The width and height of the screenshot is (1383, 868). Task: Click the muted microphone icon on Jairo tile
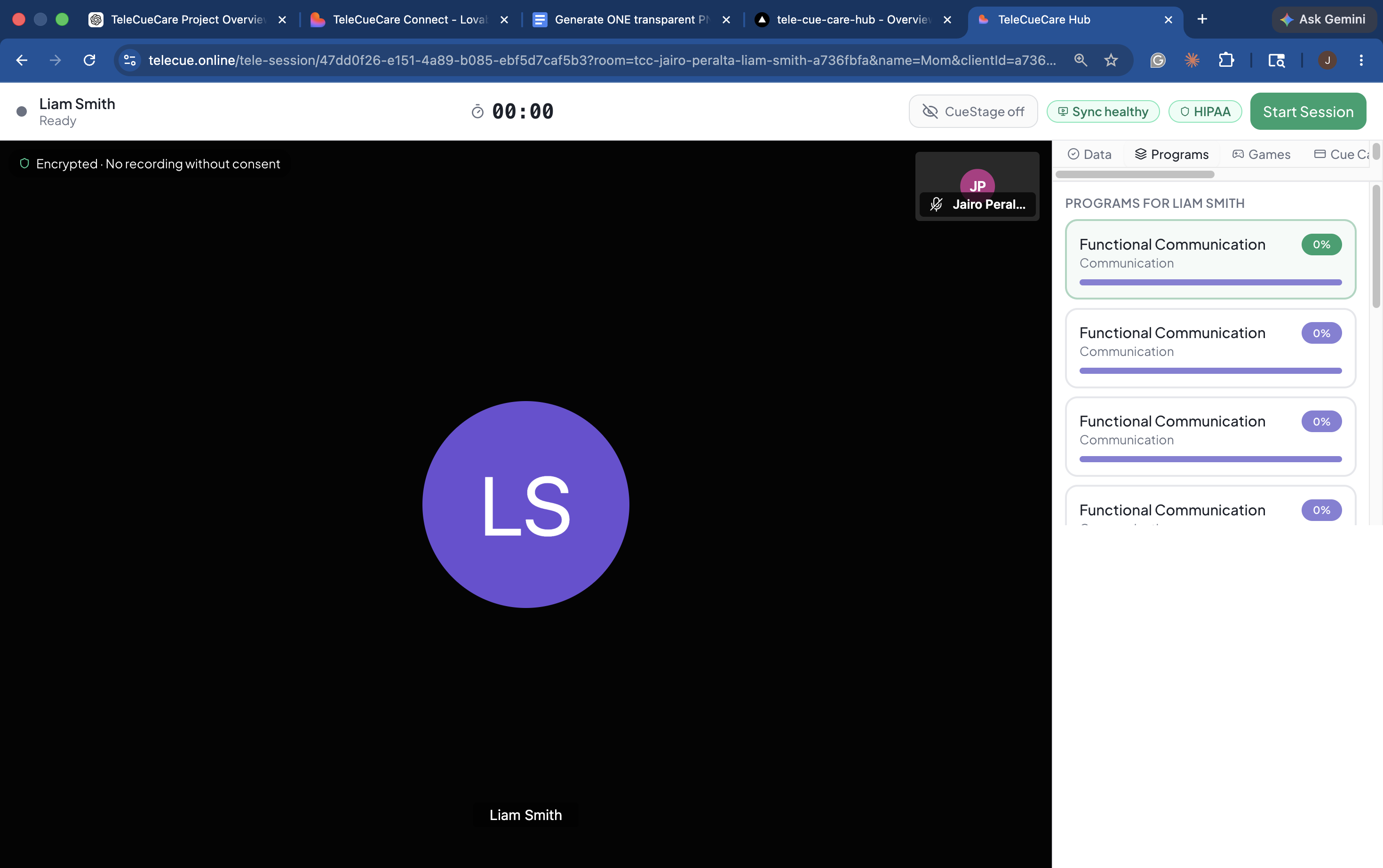click(x=936, y=205)
